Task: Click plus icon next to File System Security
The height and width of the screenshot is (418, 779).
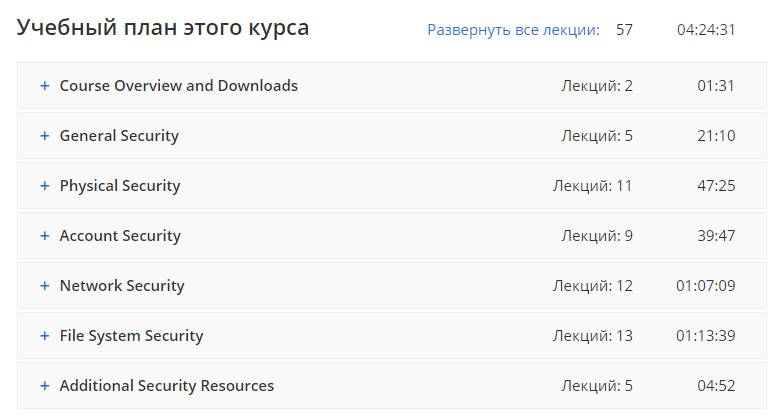Action: pos(44,336)
